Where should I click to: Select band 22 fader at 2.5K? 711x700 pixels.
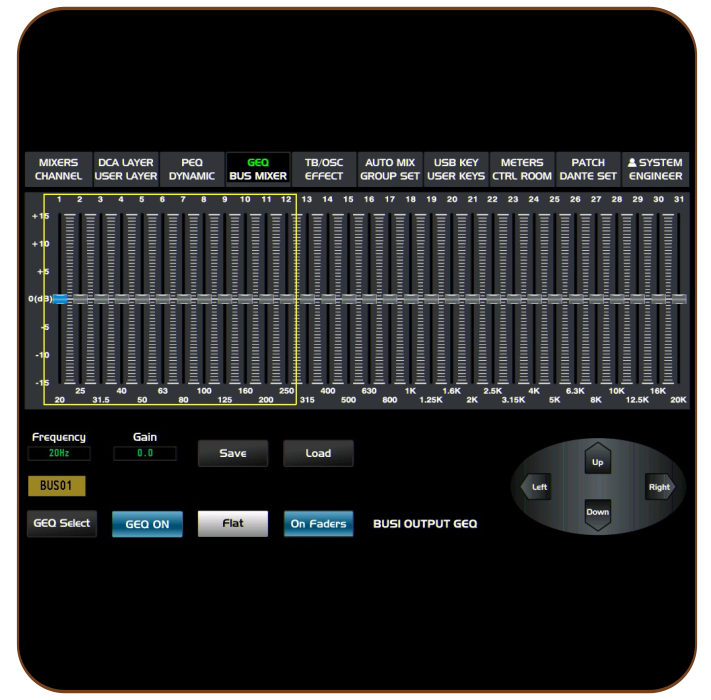[493, 299]
